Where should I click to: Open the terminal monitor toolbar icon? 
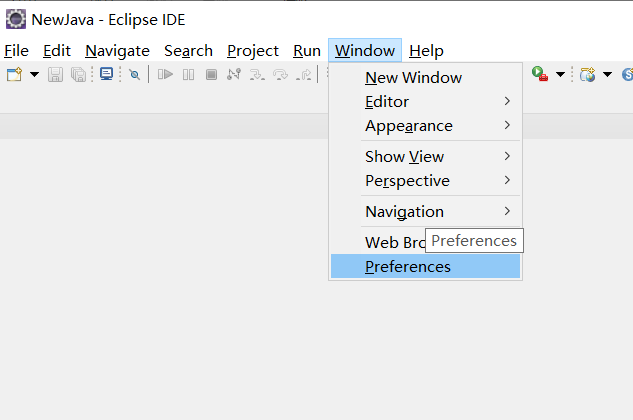coord(106,74)
